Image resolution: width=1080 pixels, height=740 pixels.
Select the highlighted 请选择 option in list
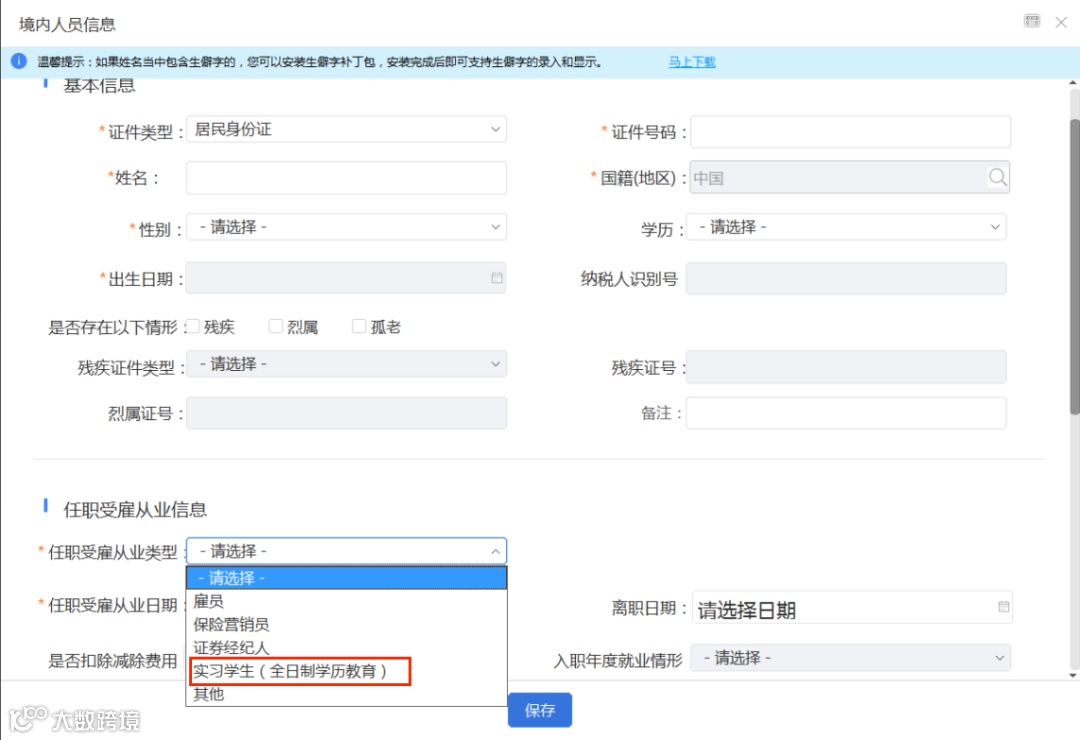tap(346, 578)
